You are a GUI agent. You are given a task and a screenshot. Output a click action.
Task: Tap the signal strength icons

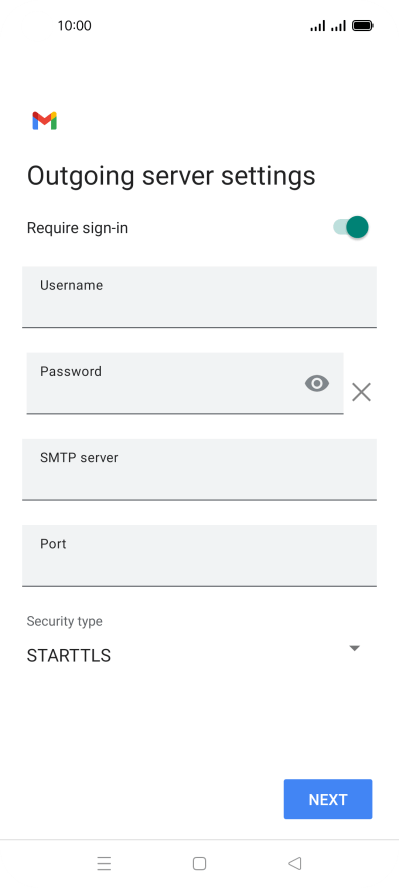coord(328,25)
